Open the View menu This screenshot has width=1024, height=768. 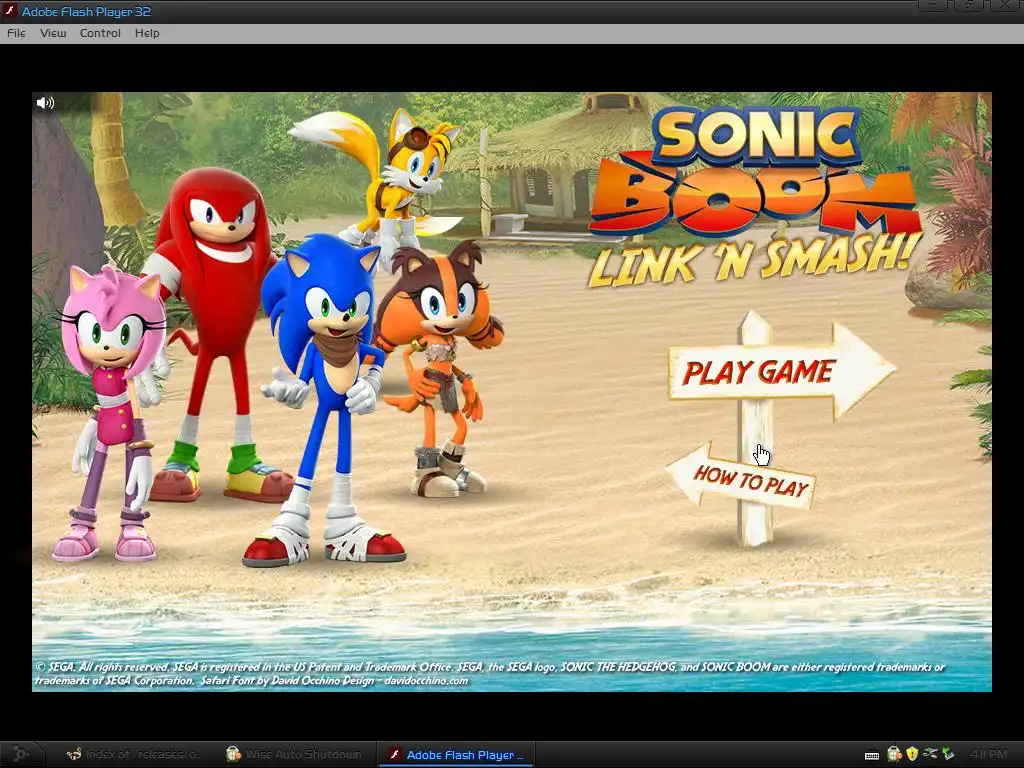(53, 33)
